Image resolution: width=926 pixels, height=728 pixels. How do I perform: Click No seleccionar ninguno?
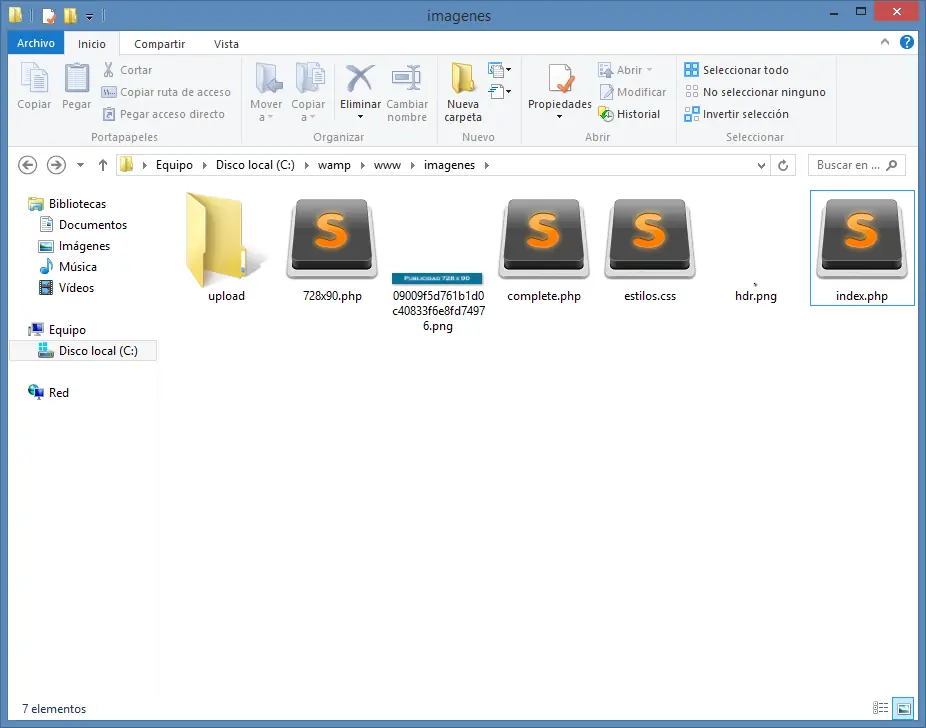[755, 92]
